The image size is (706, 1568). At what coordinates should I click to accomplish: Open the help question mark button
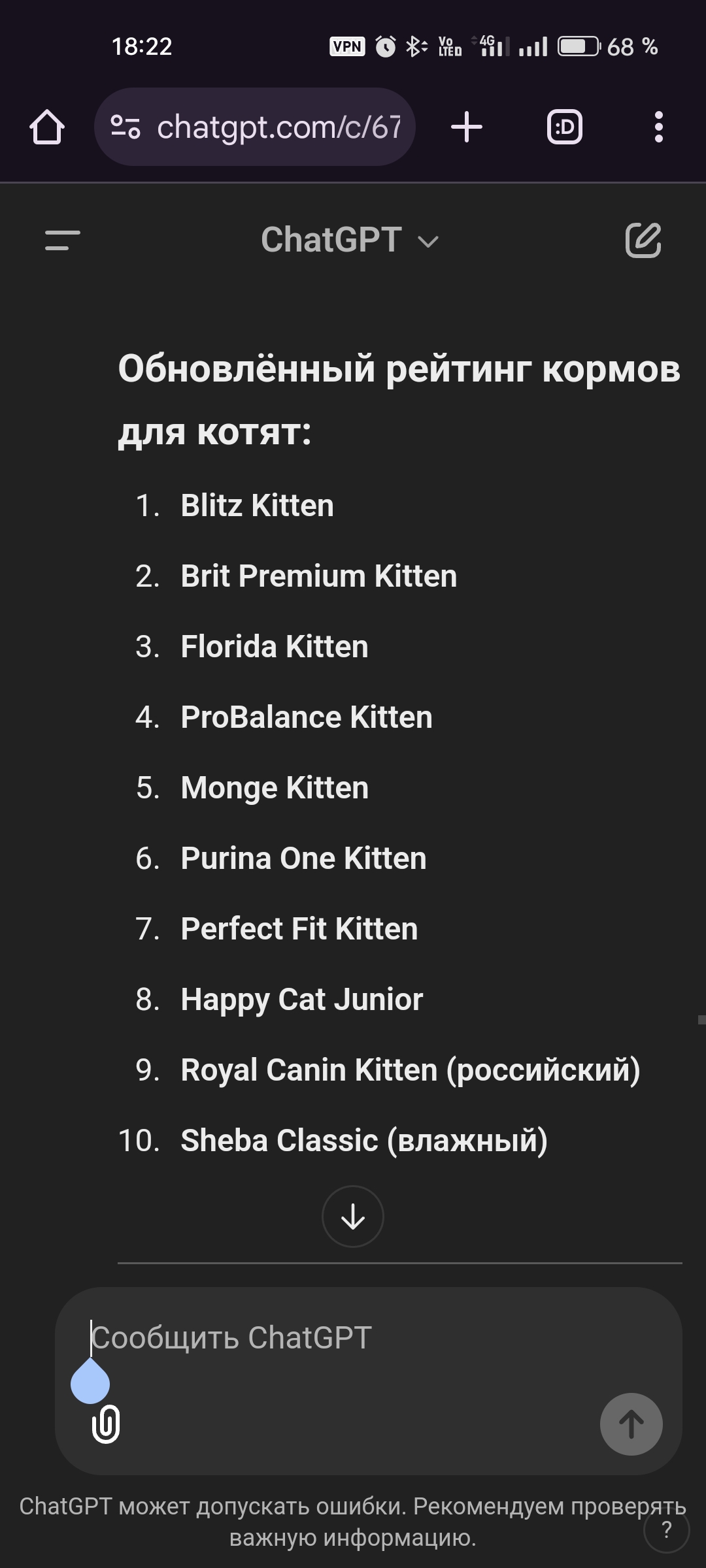(666, 1530)
